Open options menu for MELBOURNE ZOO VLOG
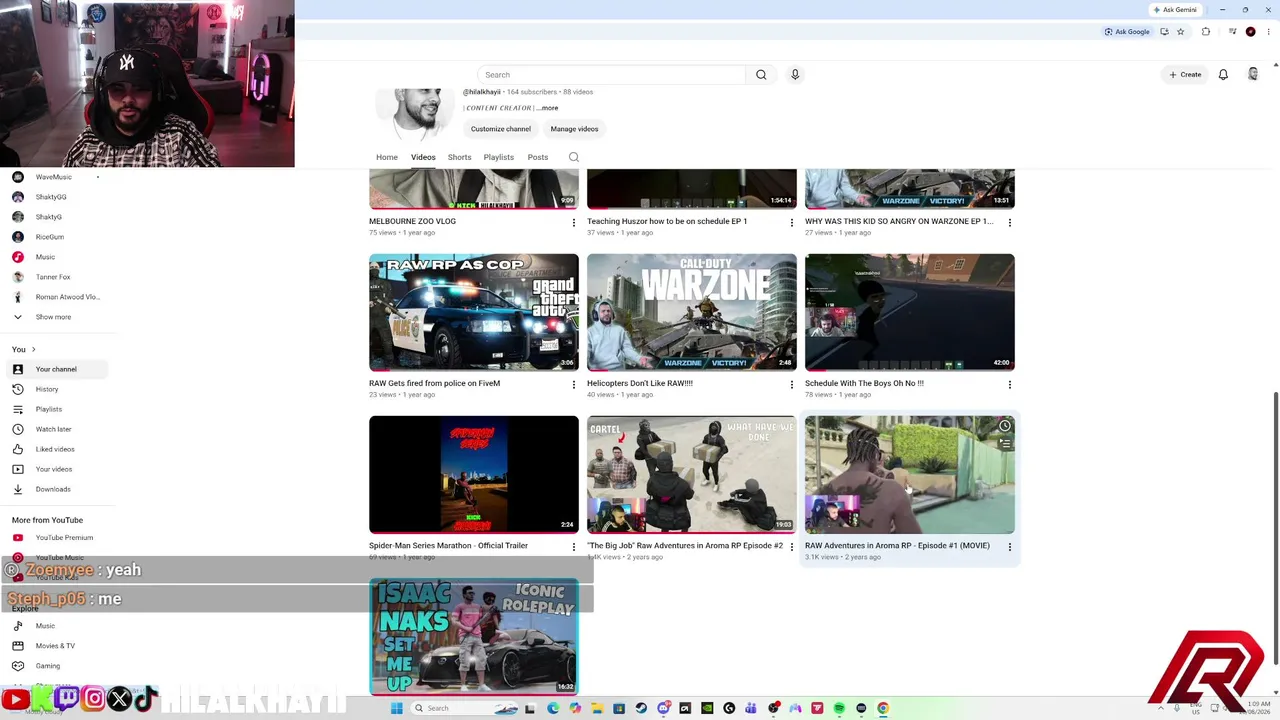The width and height of the screenshot is (1280, 720). [x=574, y=222]
